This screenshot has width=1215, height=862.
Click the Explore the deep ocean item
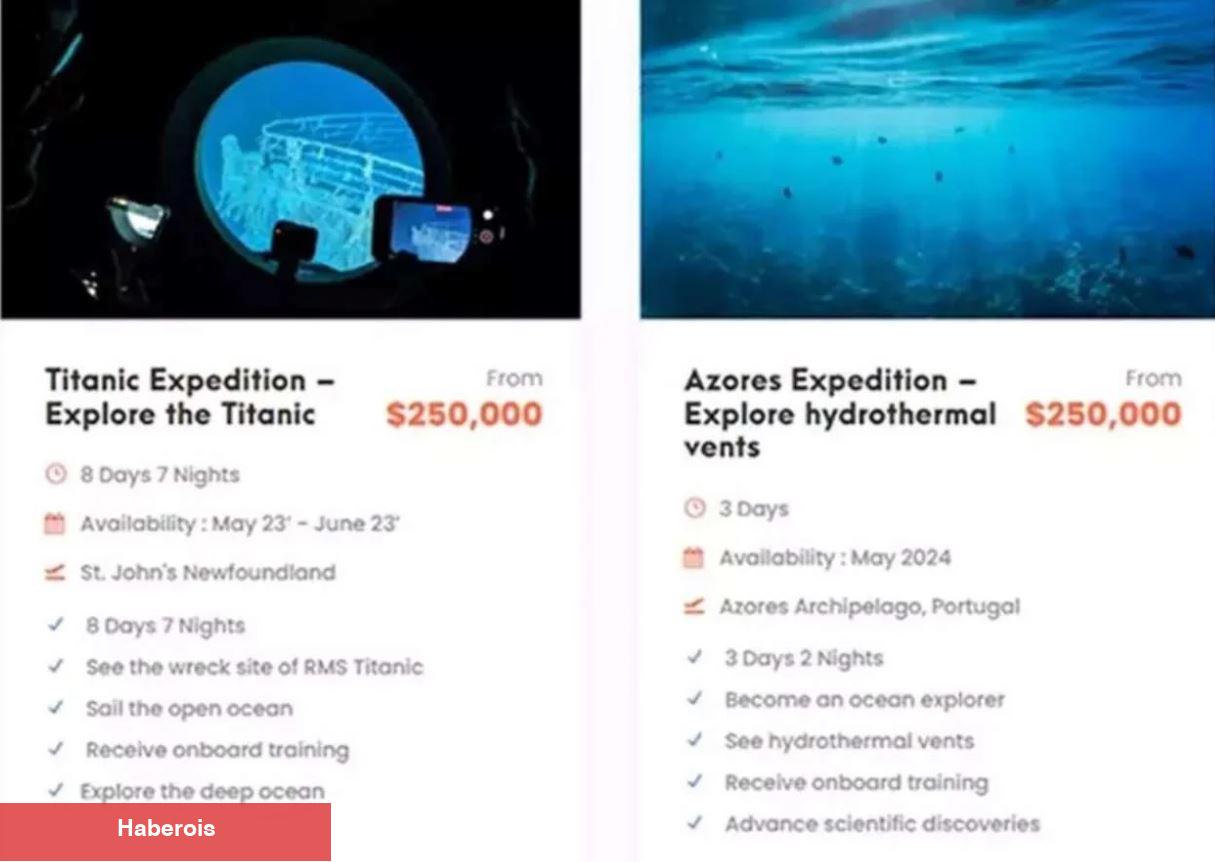point(202,791)
